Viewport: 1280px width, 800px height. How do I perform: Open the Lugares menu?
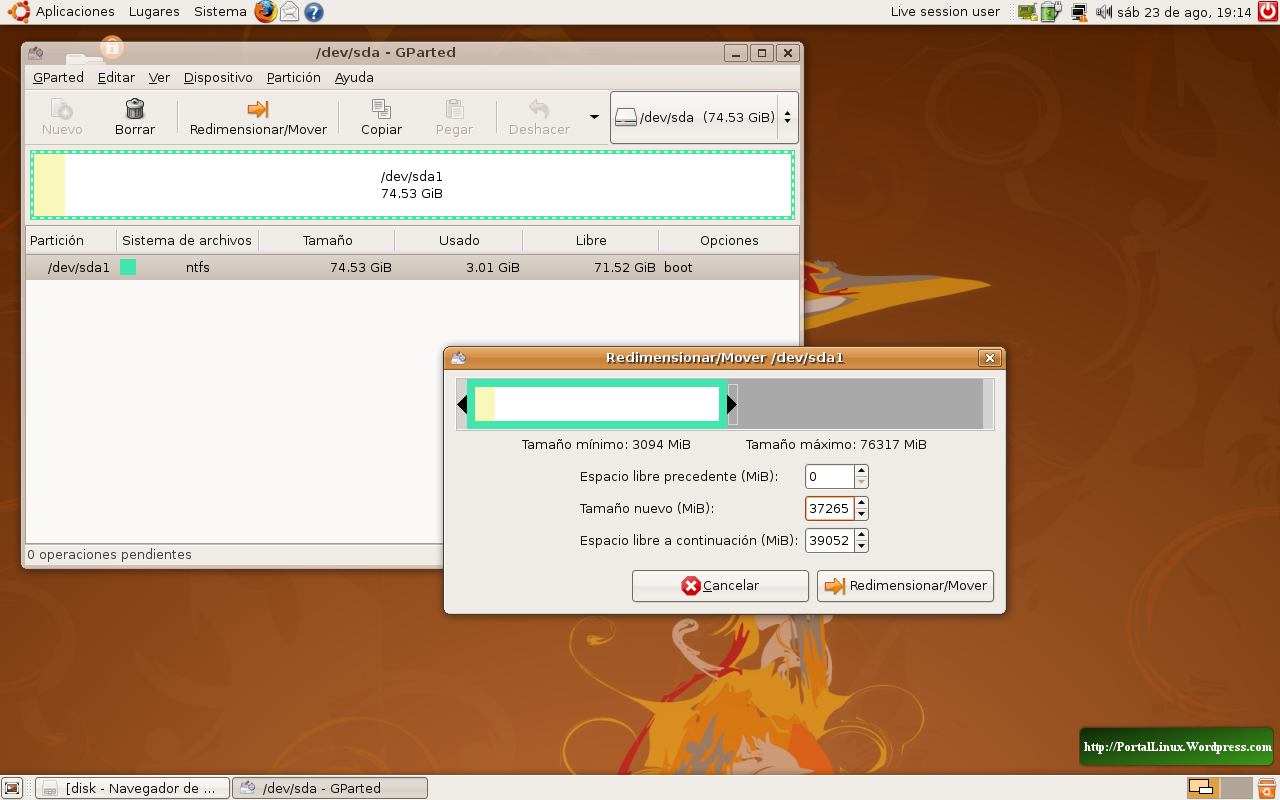pyautogui.click(x=154, y=12)
